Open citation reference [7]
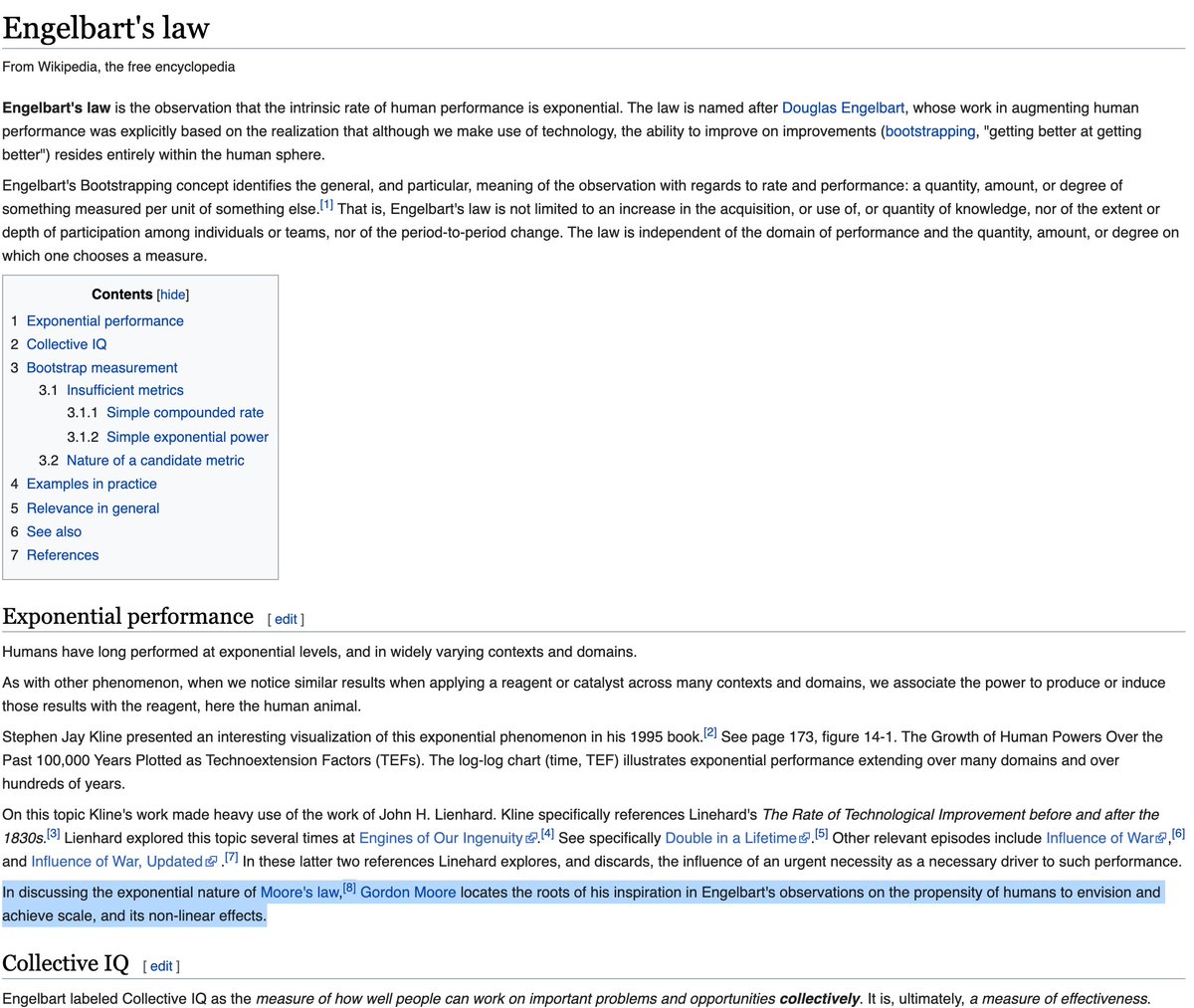Image resolution: width=1194 pixels, height=1008 pixels. pyautogui.click(x=231, y=858)
